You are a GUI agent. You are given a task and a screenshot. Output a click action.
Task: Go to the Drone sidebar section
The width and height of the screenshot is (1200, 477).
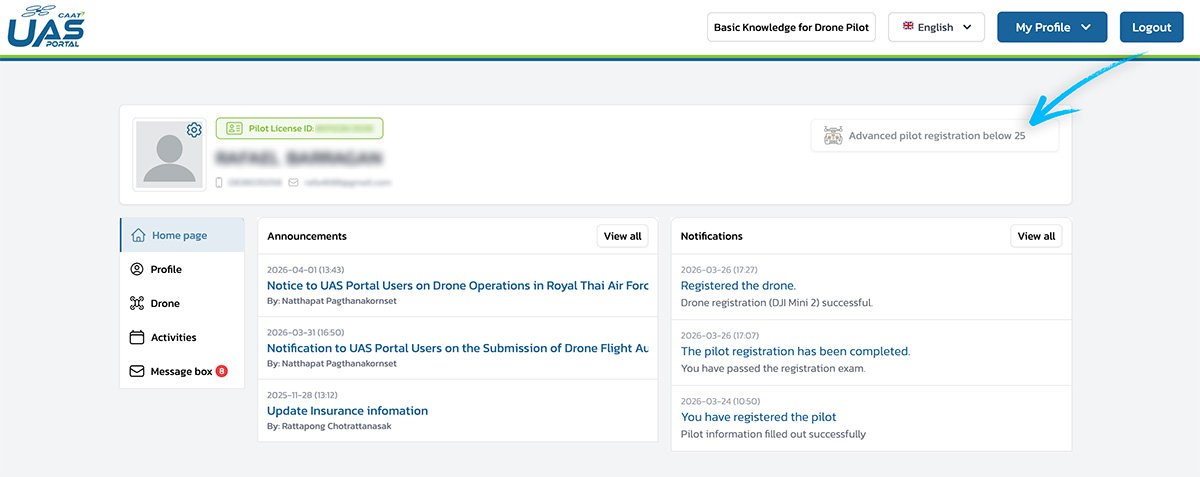pyautogui.click(x=165, y=303)
